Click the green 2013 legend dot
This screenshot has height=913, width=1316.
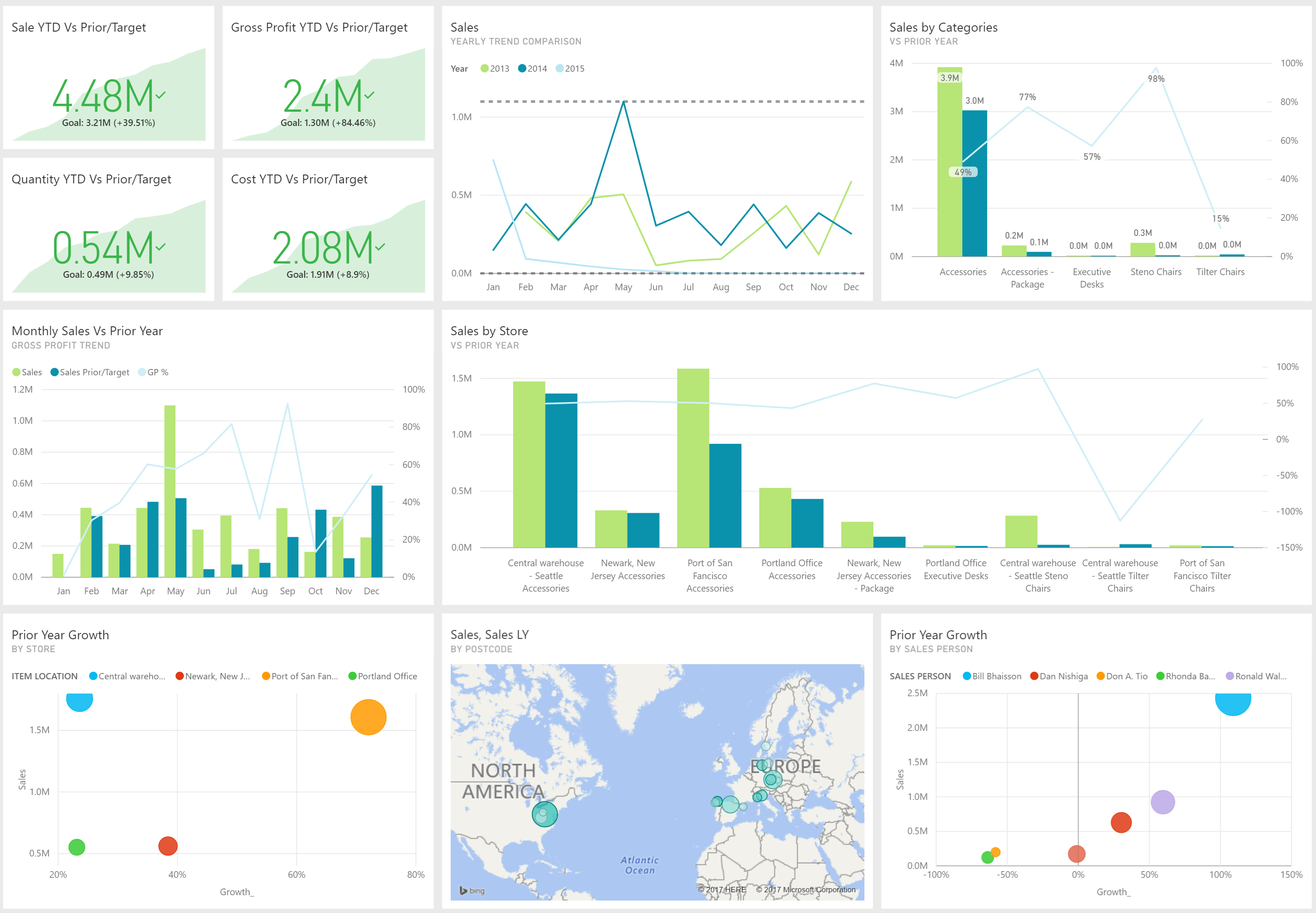[x=484, y=68]
